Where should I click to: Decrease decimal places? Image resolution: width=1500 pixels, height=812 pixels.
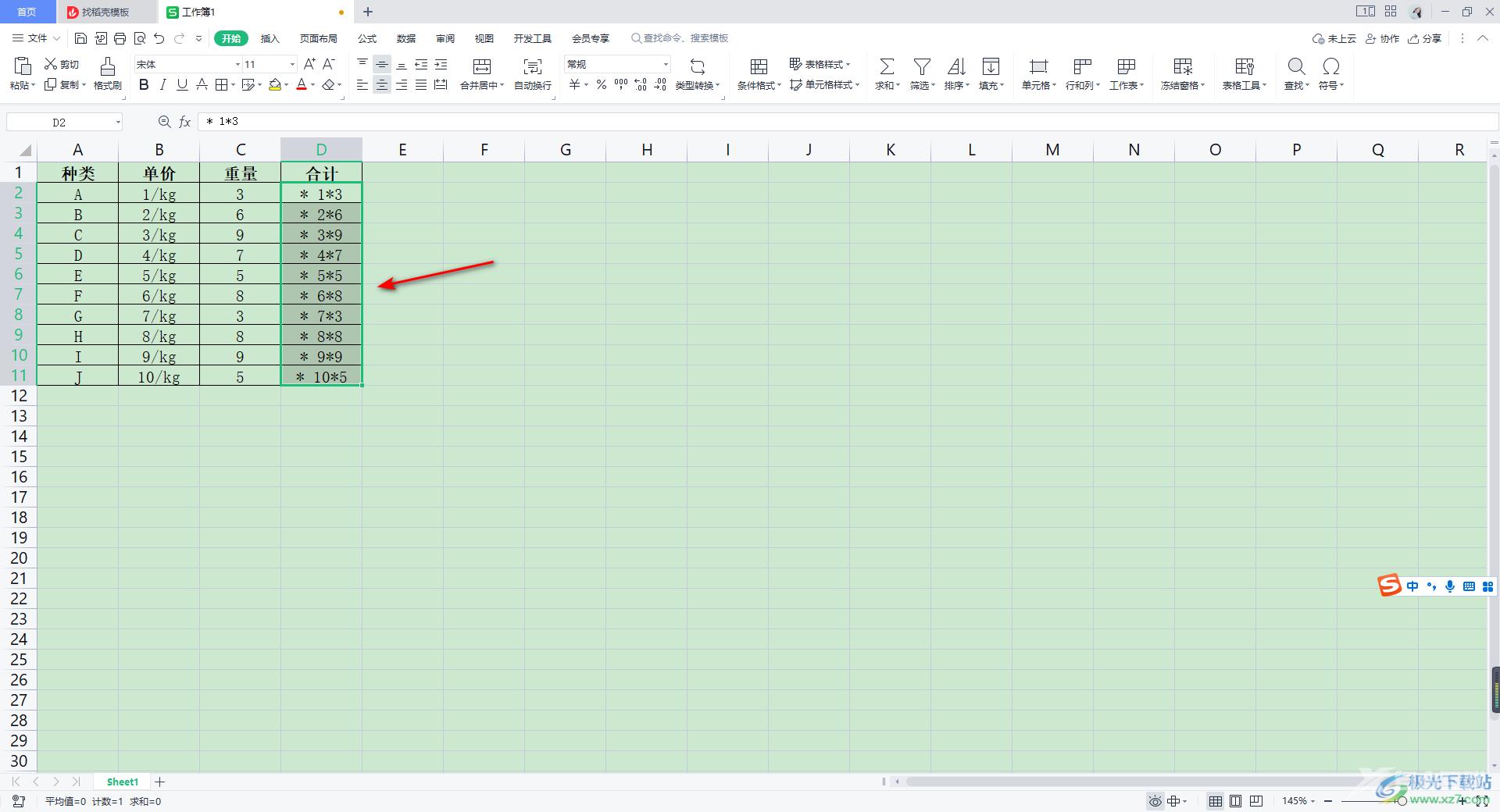pos(660,84)
